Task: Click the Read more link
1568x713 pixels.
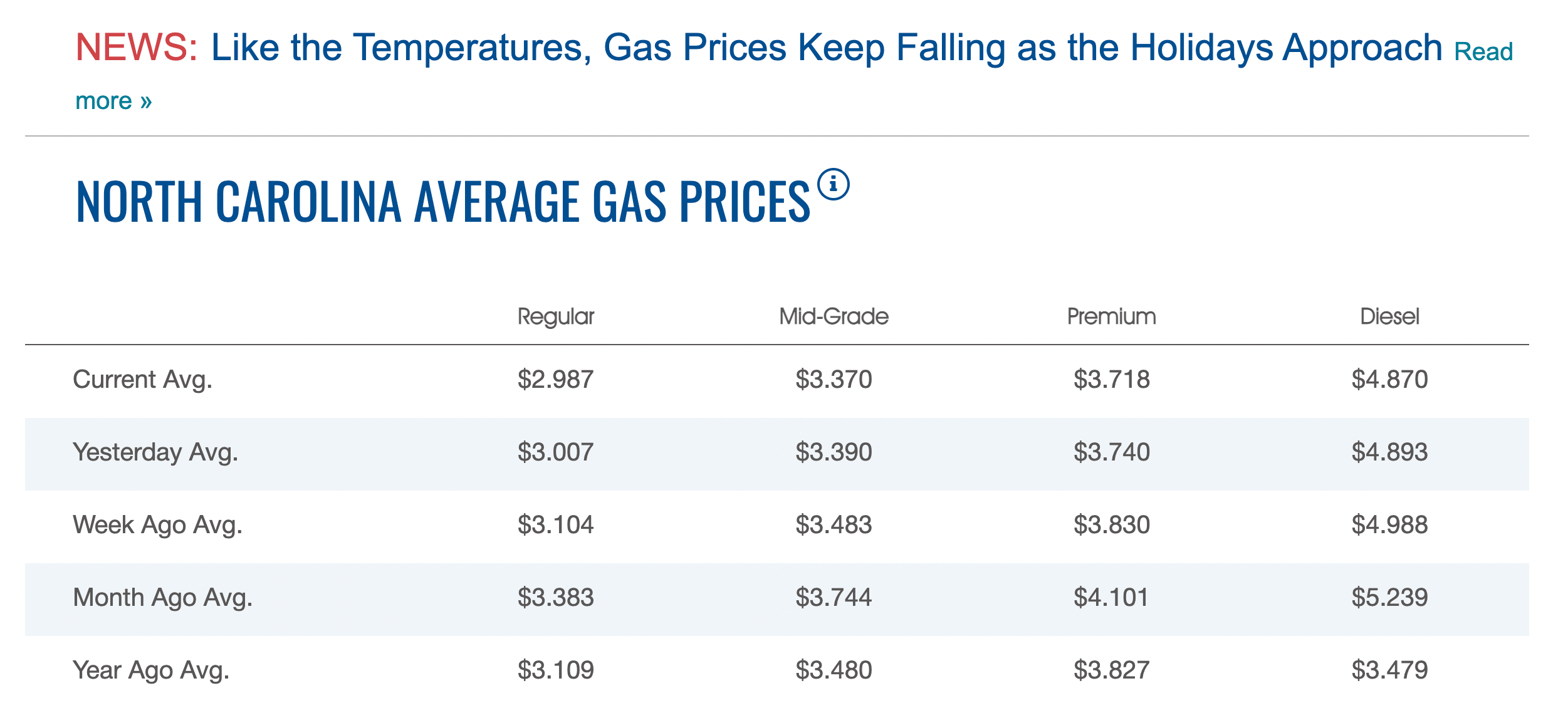Action: pos(1483,51)
